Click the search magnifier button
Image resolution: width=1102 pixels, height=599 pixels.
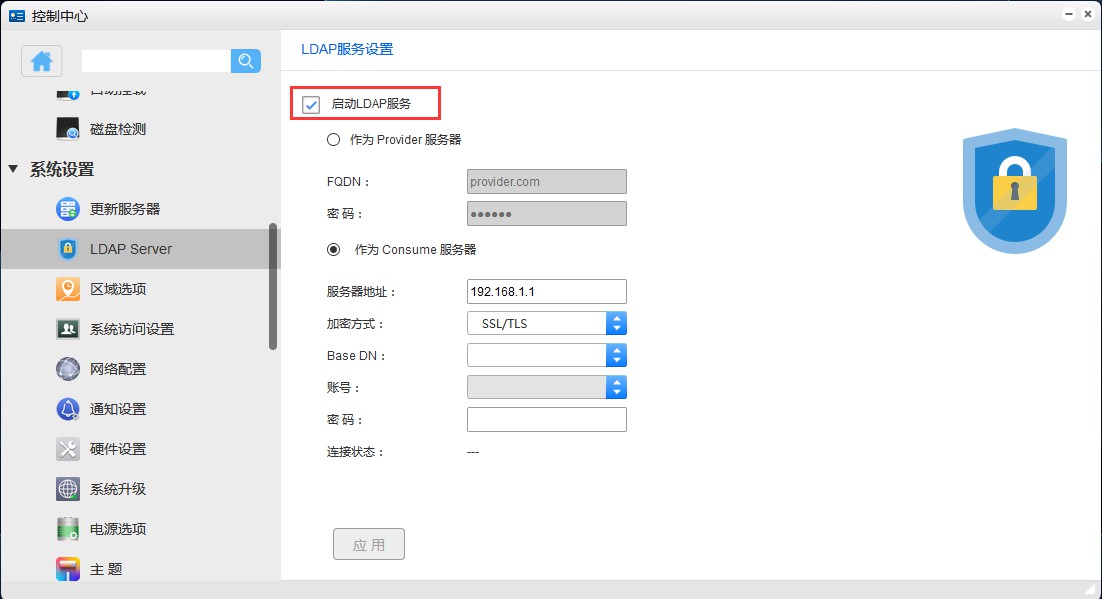click(246, 61)
